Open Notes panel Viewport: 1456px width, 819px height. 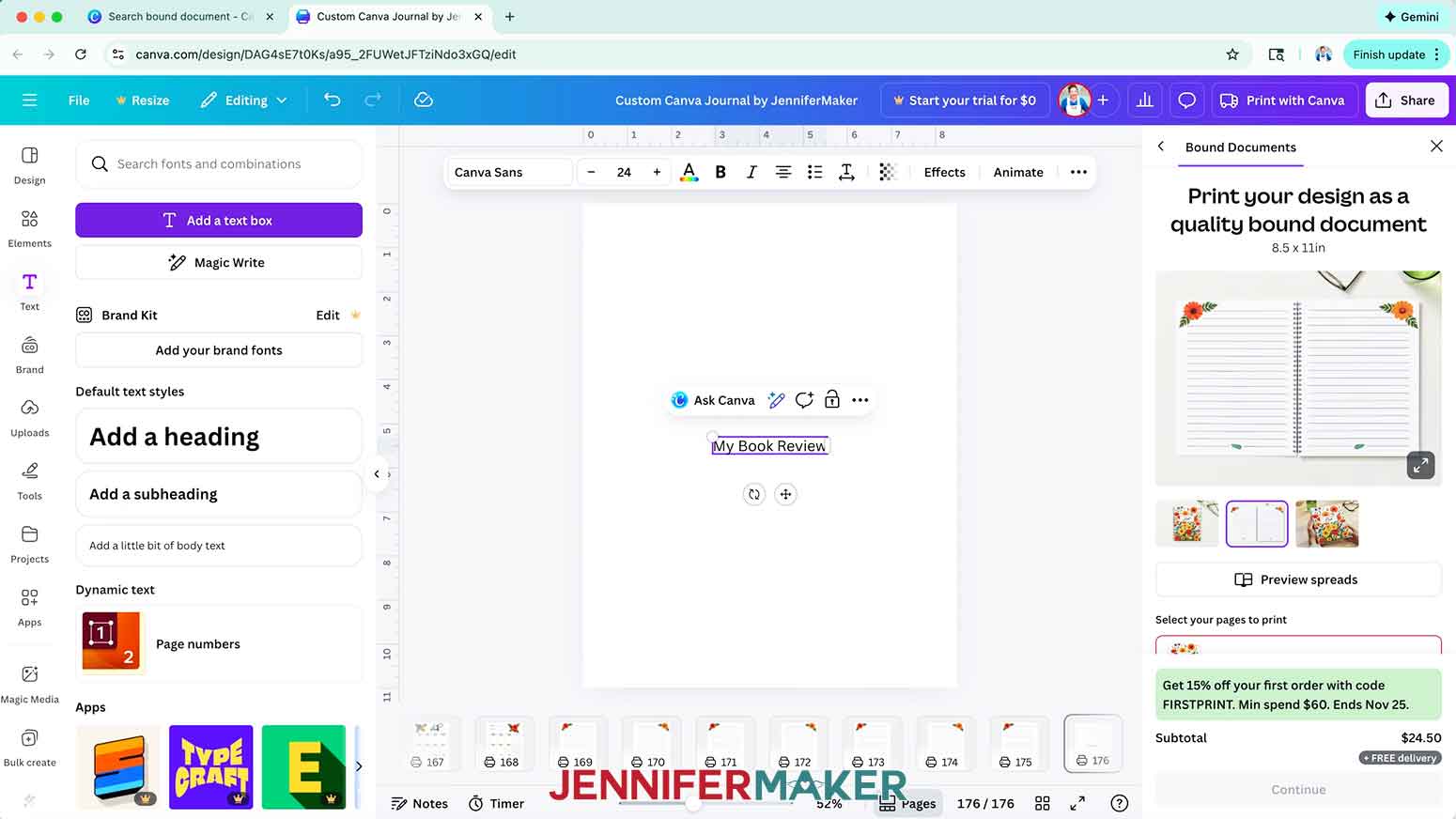click(419, 803)
